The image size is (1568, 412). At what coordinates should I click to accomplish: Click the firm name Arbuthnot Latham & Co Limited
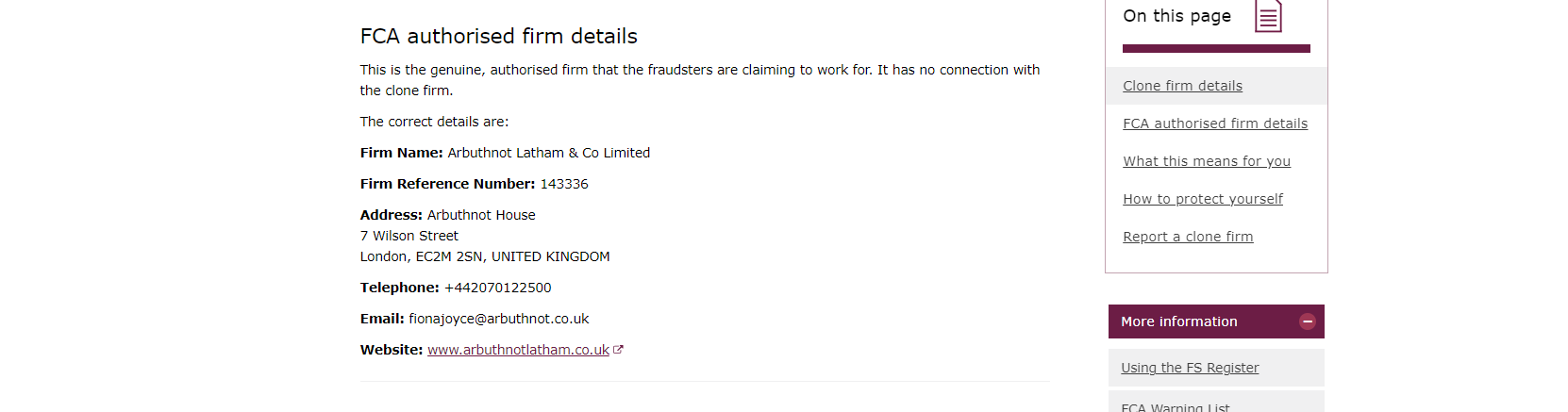pos(548,153)
